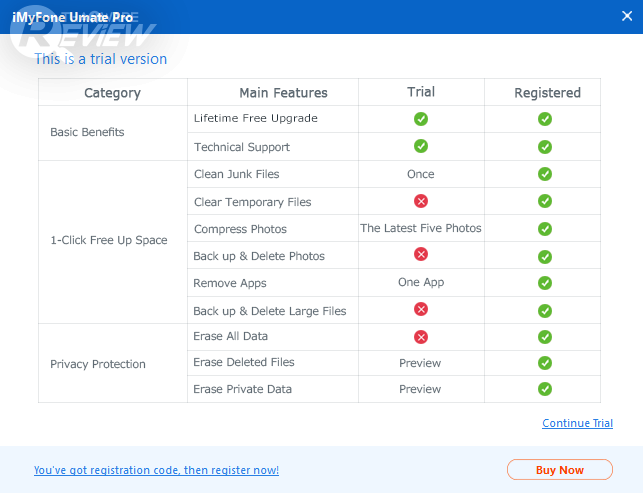Click Registered check for Erase Private Data
Viewport: 643px width, 493px height.
click(x=545, y=389)
